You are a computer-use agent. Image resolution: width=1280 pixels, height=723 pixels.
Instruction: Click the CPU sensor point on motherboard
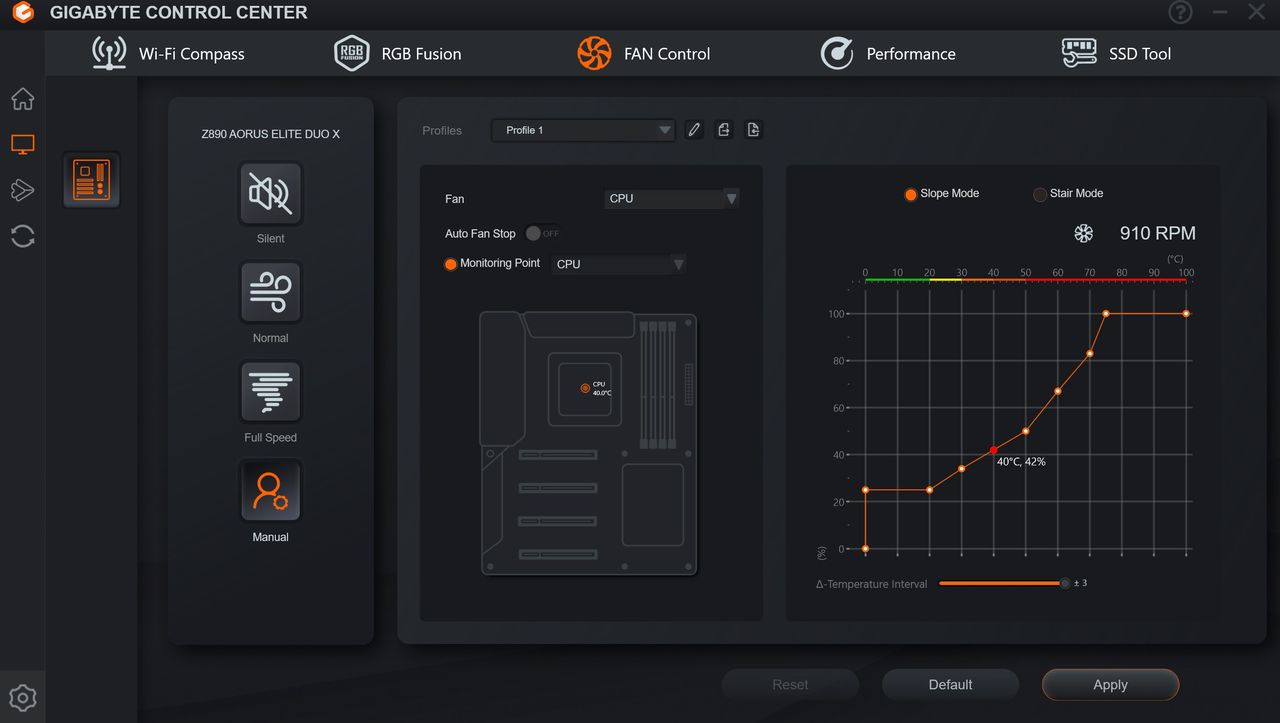[585, 388]
